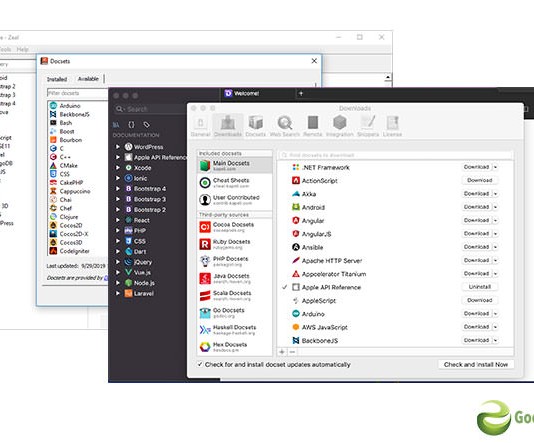
Task: Select the AWS JavaScript row in downloads
Action: pos(396,327)
